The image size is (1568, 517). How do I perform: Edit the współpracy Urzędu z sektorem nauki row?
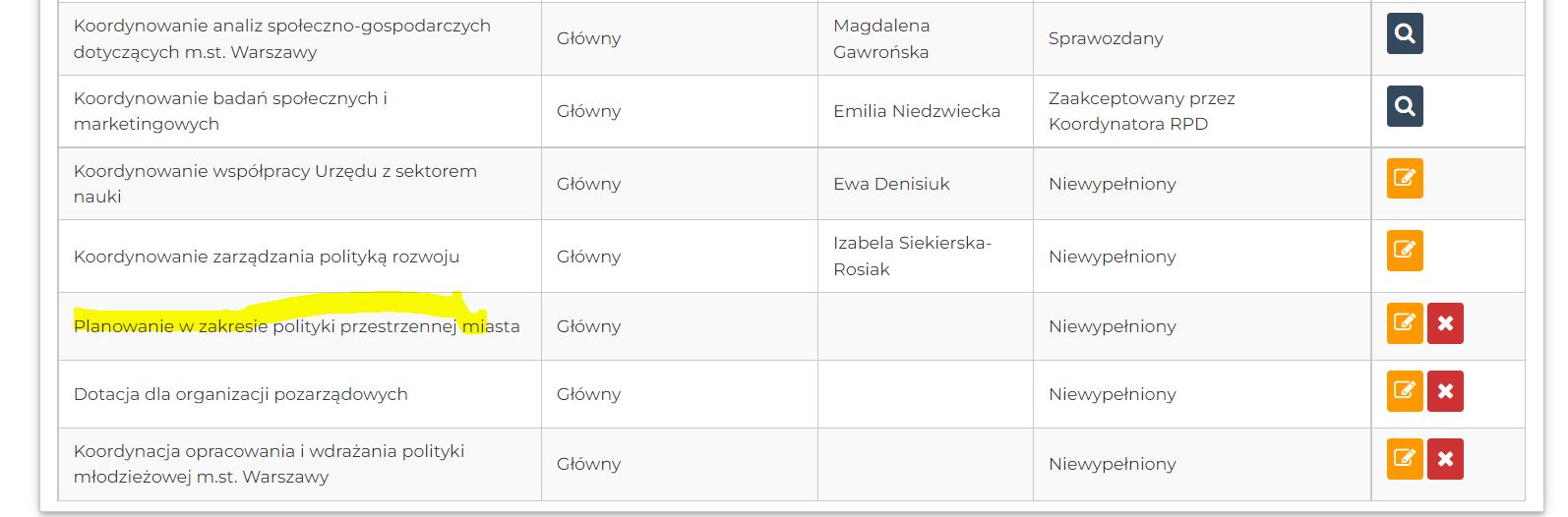1405,179
